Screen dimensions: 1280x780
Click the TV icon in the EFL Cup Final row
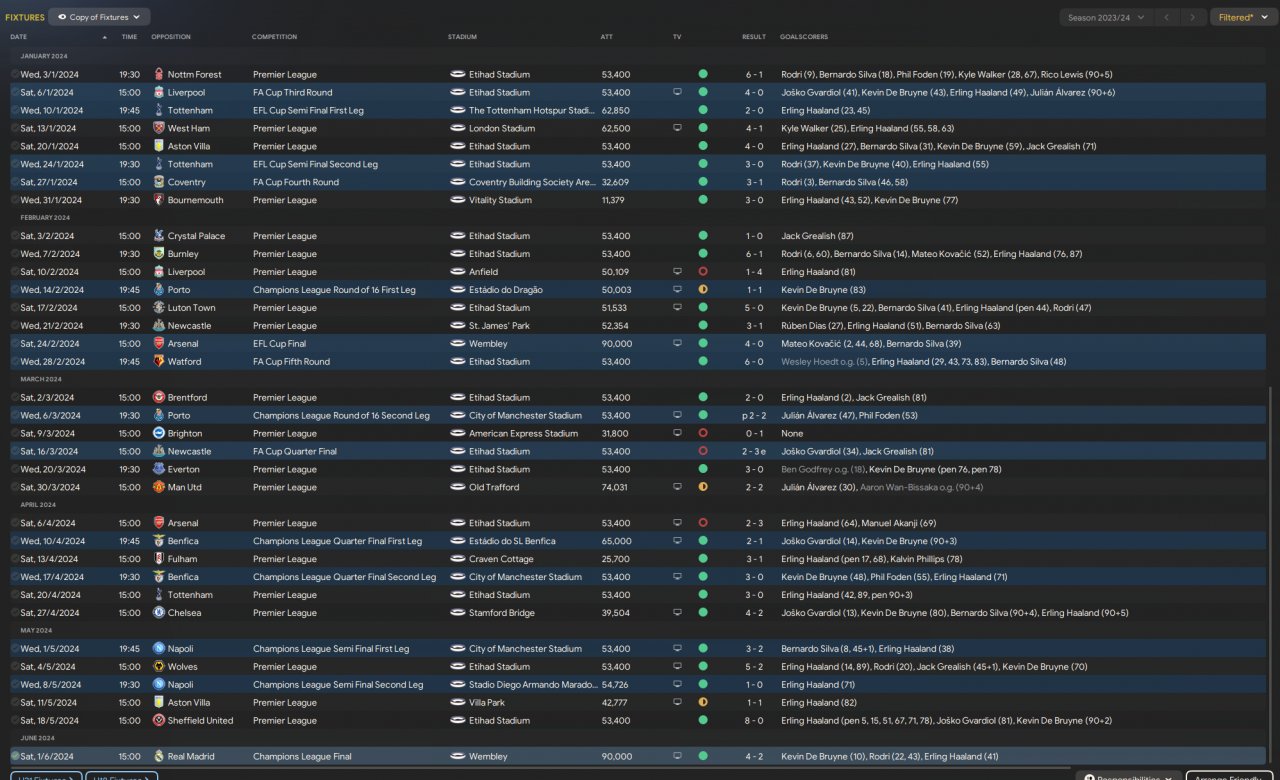(x=677, y=344)
